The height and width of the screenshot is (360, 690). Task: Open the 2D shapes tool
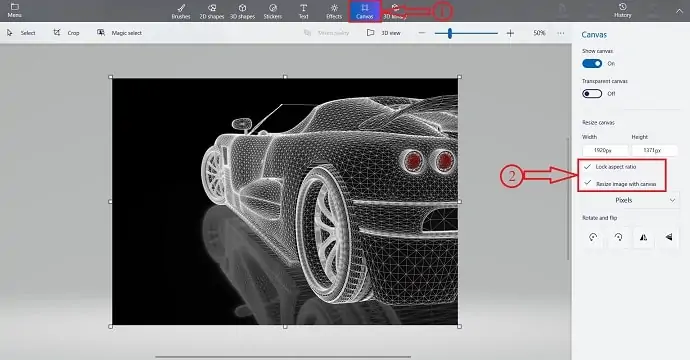click(212, 11)
